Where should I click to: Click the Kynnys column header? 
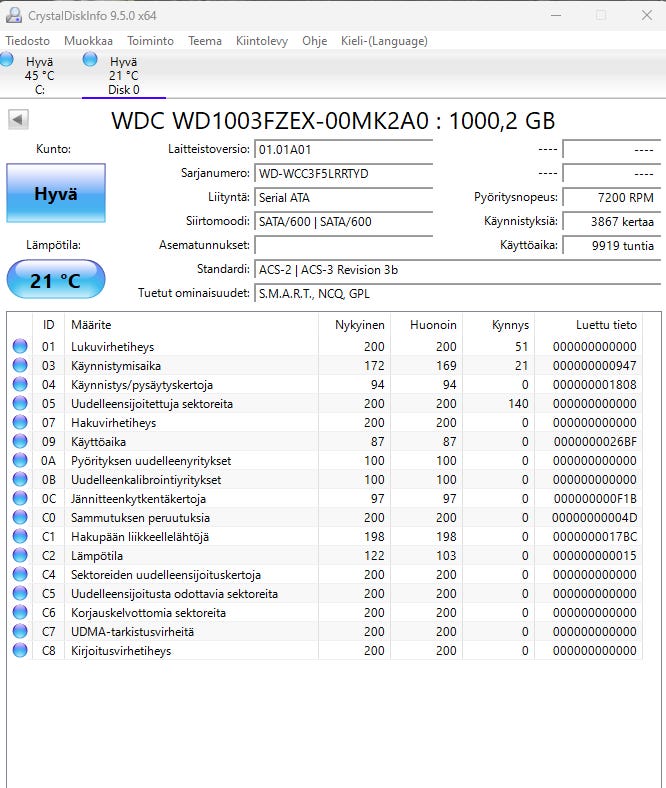(499, 325)
